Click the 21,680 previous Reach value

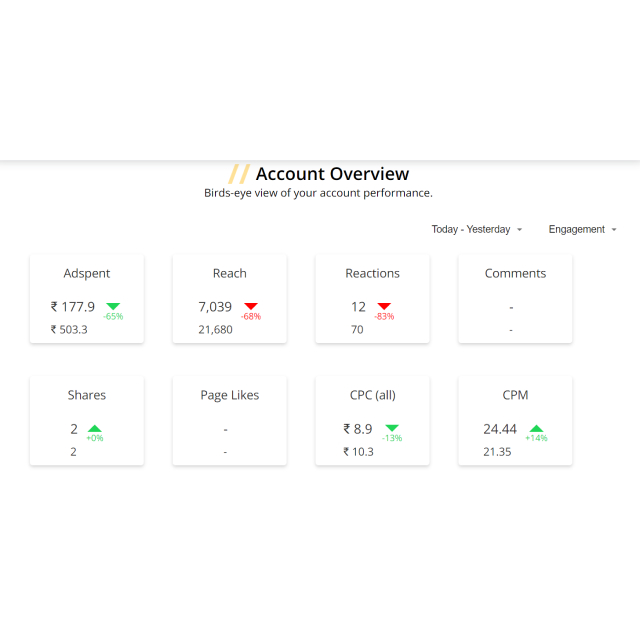[216, 330]
